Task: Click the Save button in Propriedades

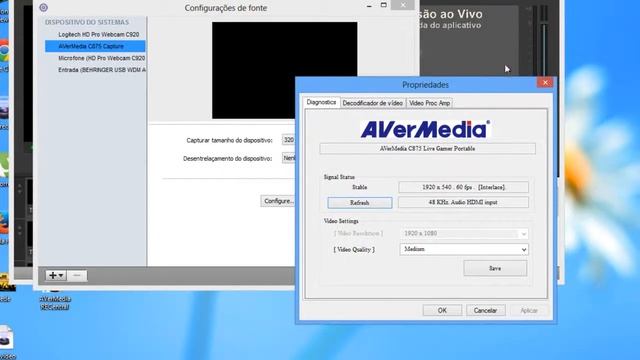Action: click(x=495, y=268)
